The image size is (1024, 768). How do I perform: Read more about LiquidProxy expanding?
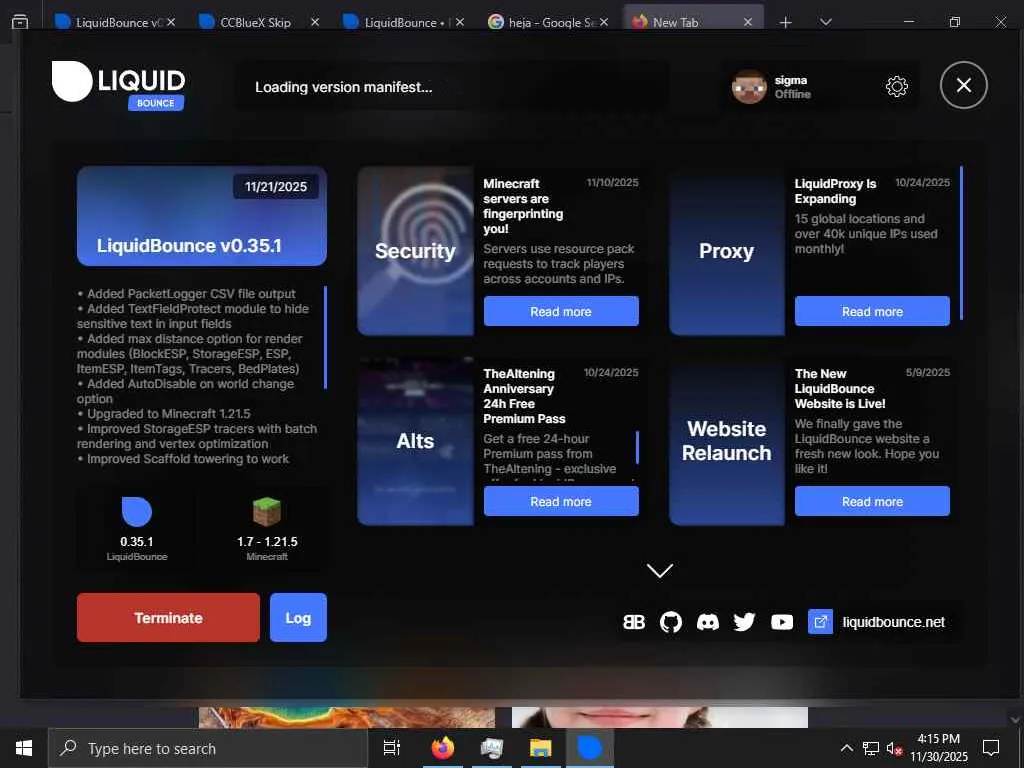coord(872,311)
